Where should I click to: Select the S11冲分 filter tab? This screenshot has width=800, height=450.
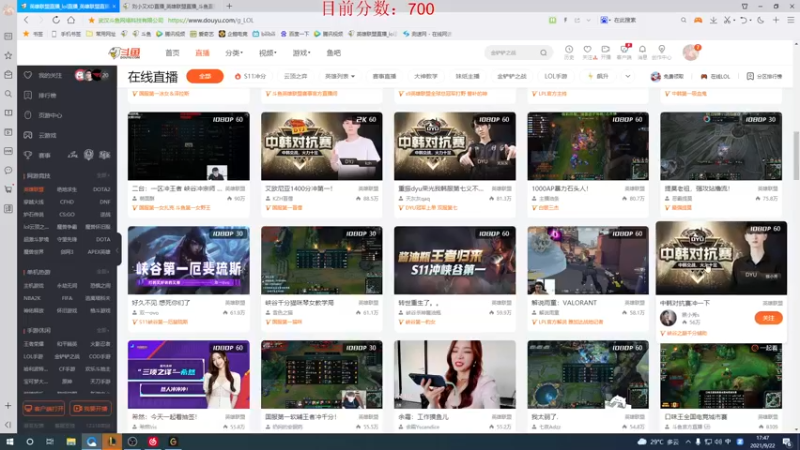tap(251, 76)
